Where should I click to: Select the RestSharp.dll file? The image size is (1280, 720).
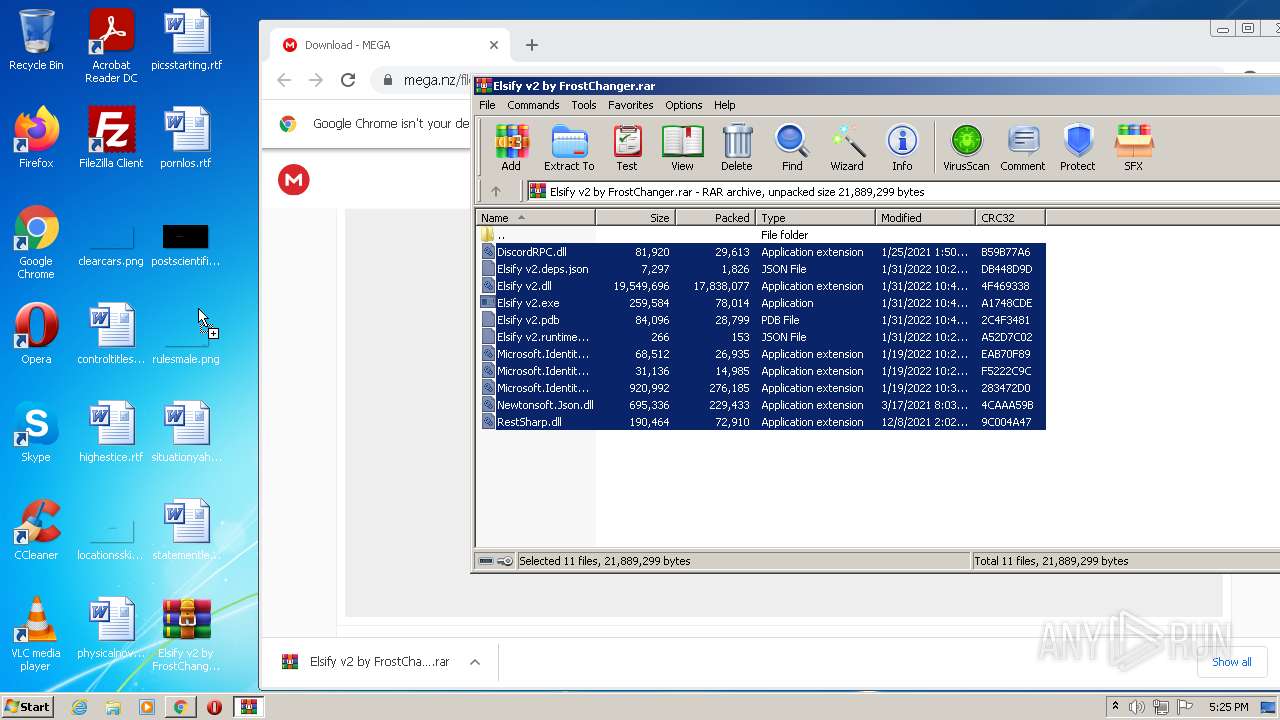tap(761, 422)
